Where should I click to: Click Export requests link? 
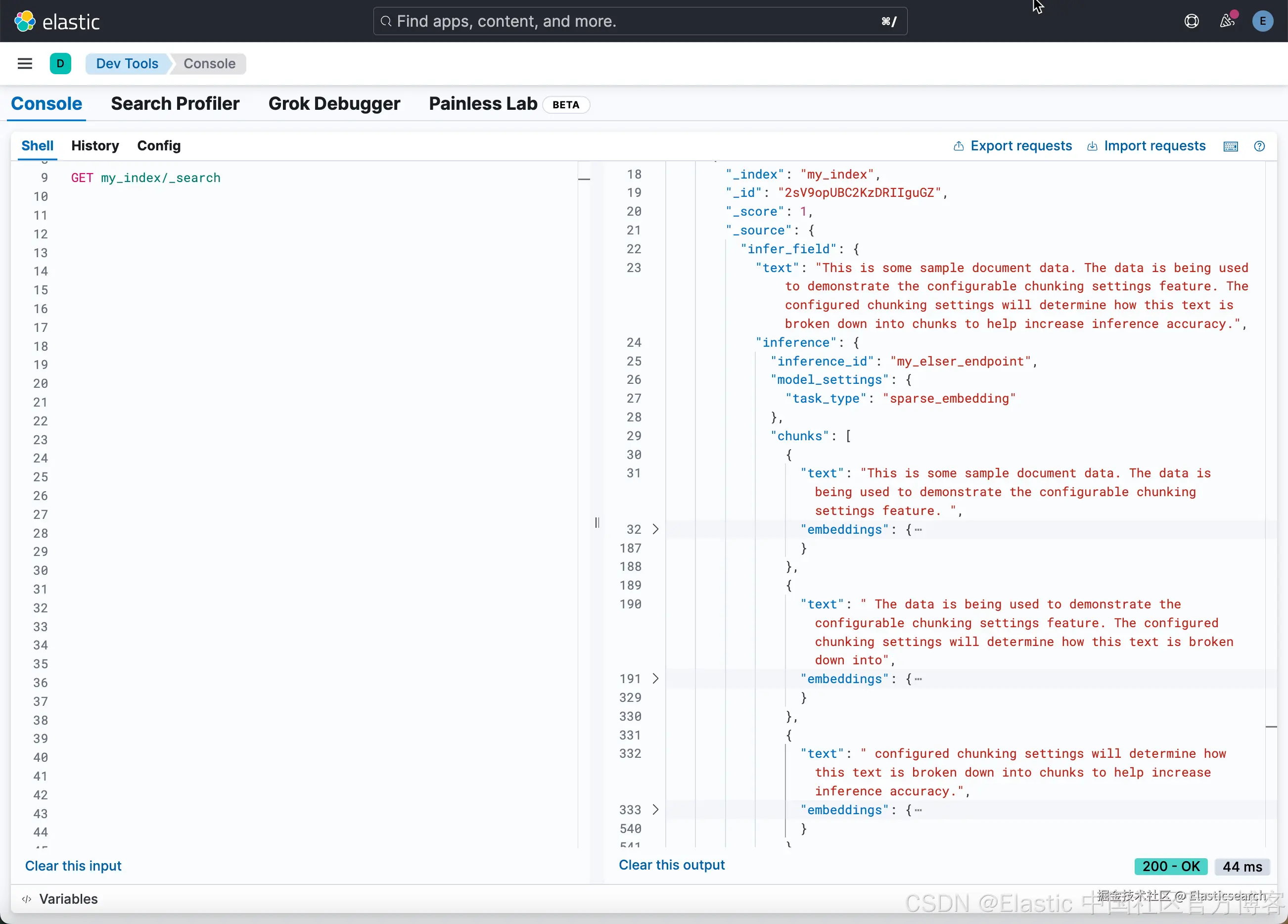[x=1012, y=146]
